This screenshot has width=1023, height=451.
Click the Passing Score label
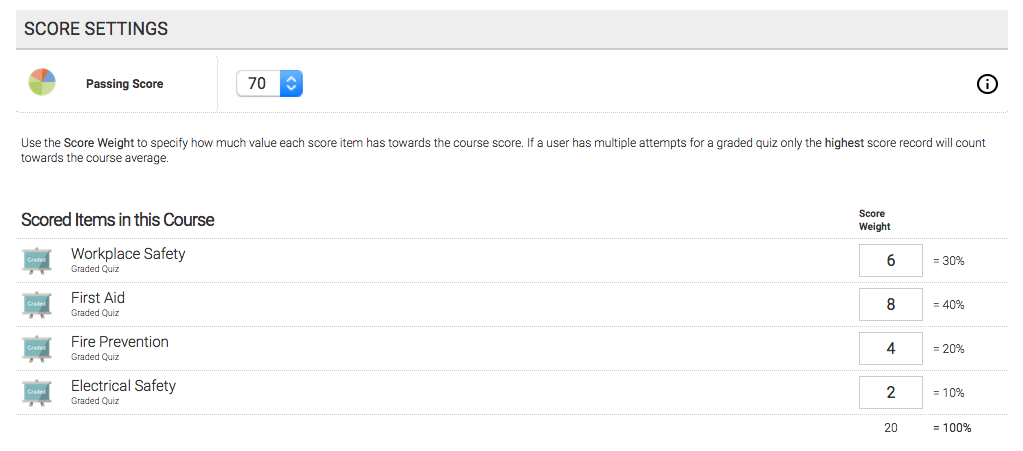click(x=125, y=84)
